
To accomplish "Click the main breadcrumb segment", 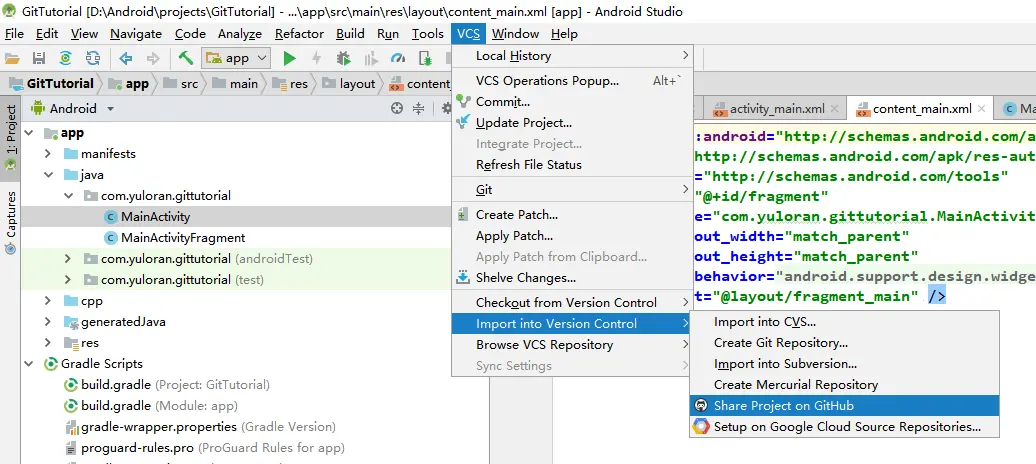I will (236, 84).
